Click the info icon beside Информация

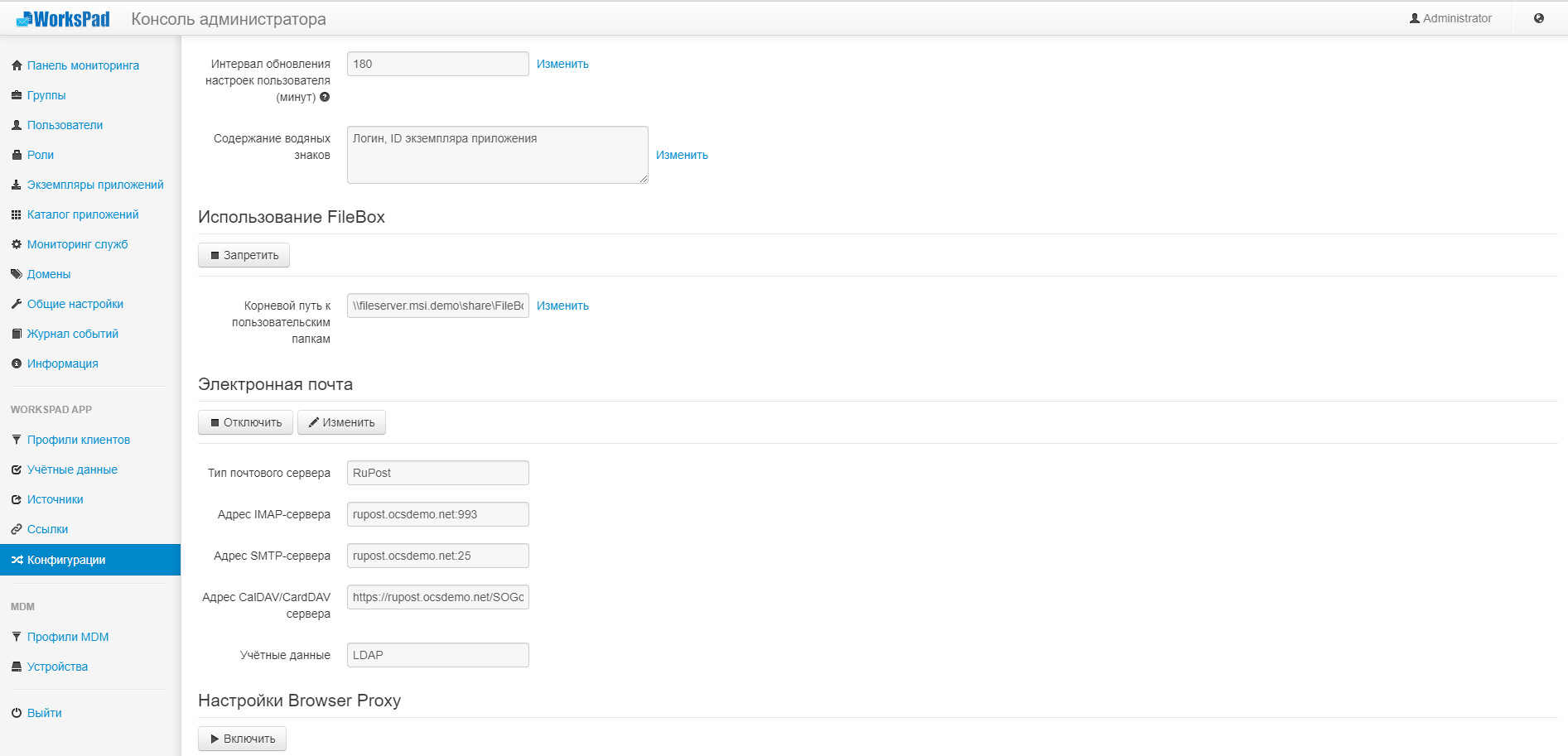17,364
